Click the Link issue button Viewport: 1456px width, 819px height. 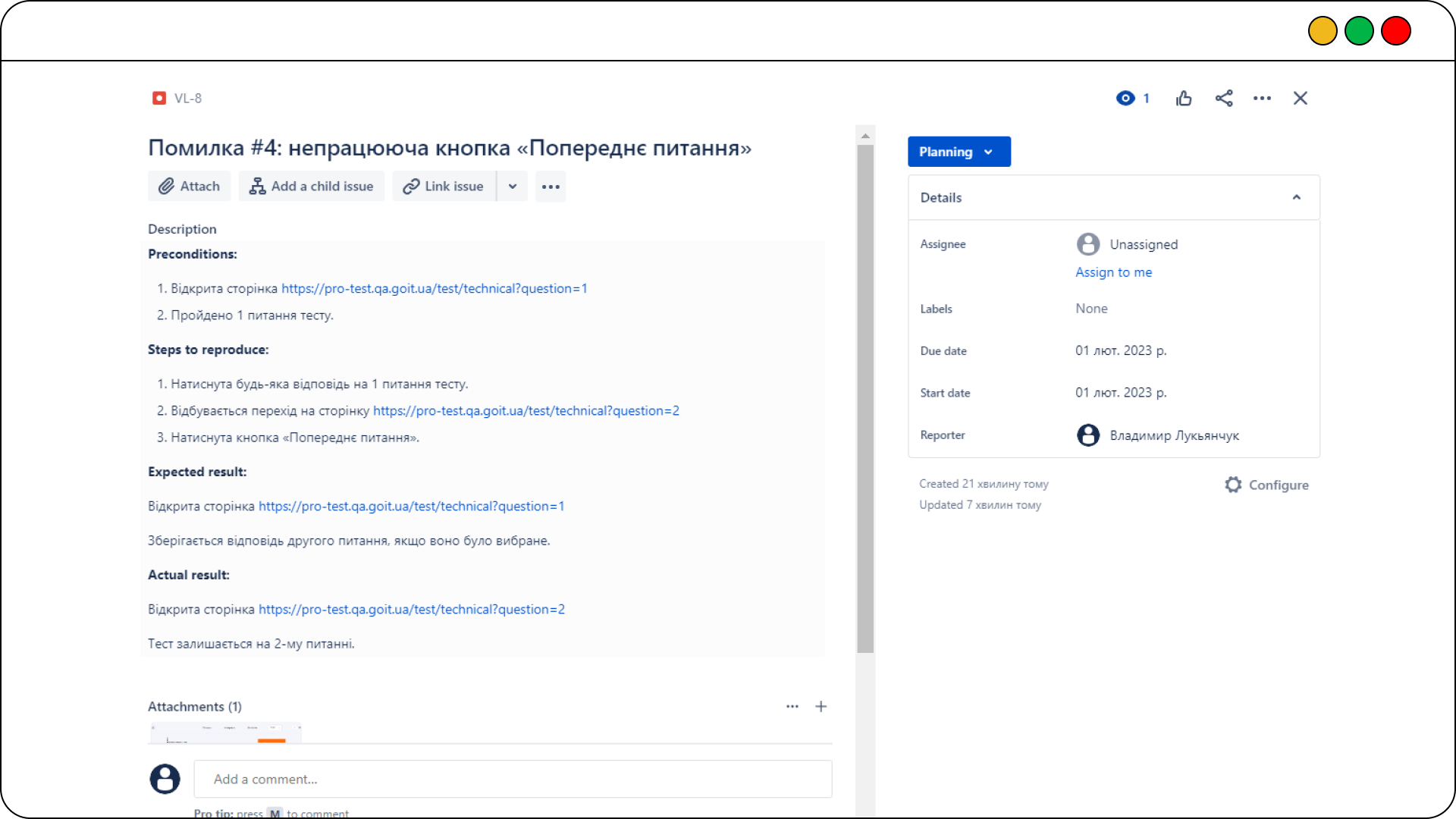(444, 186)
